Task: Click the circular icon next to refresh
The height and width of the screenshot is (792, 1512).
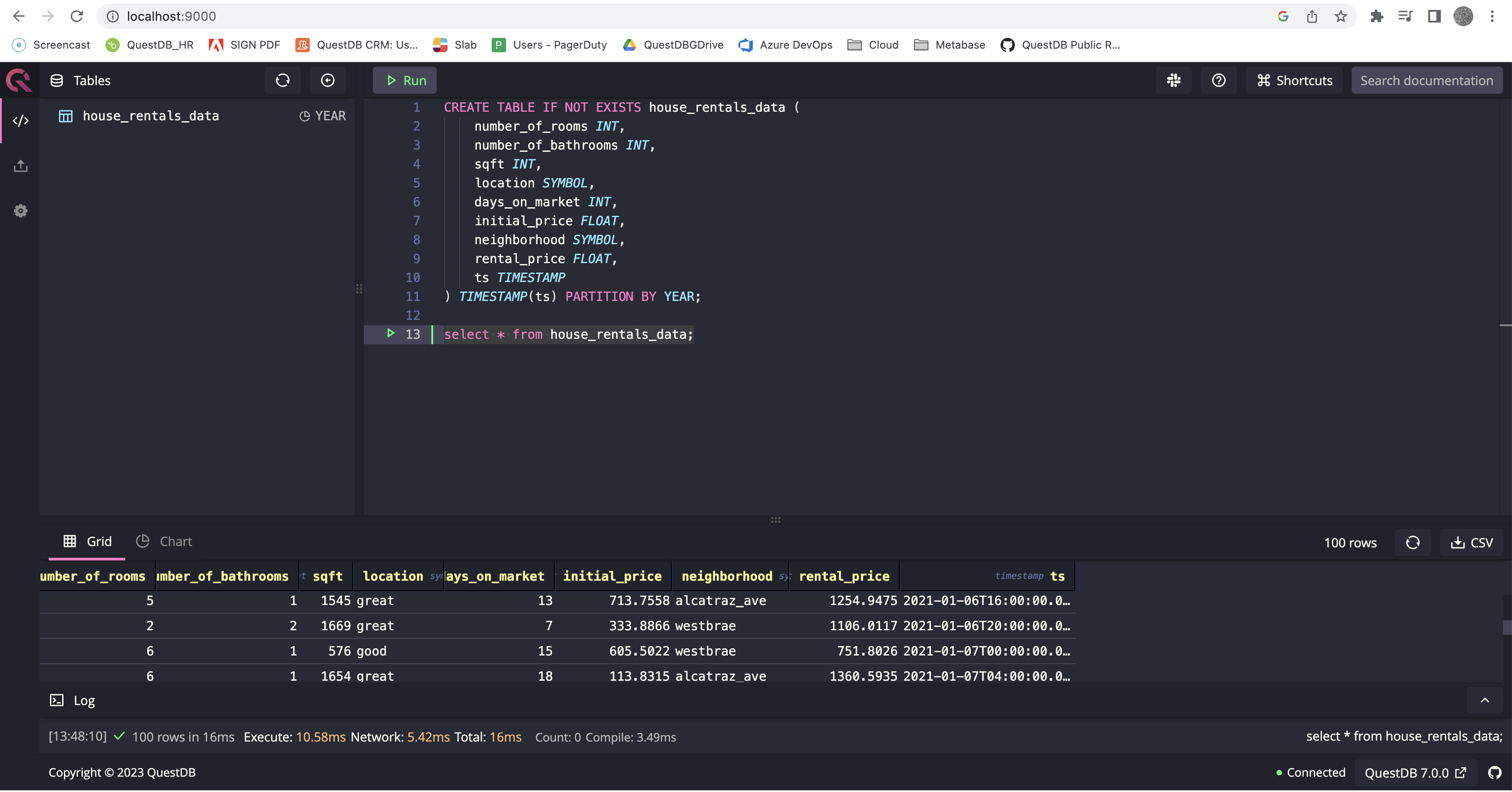Action: click(x=327, y=81)
